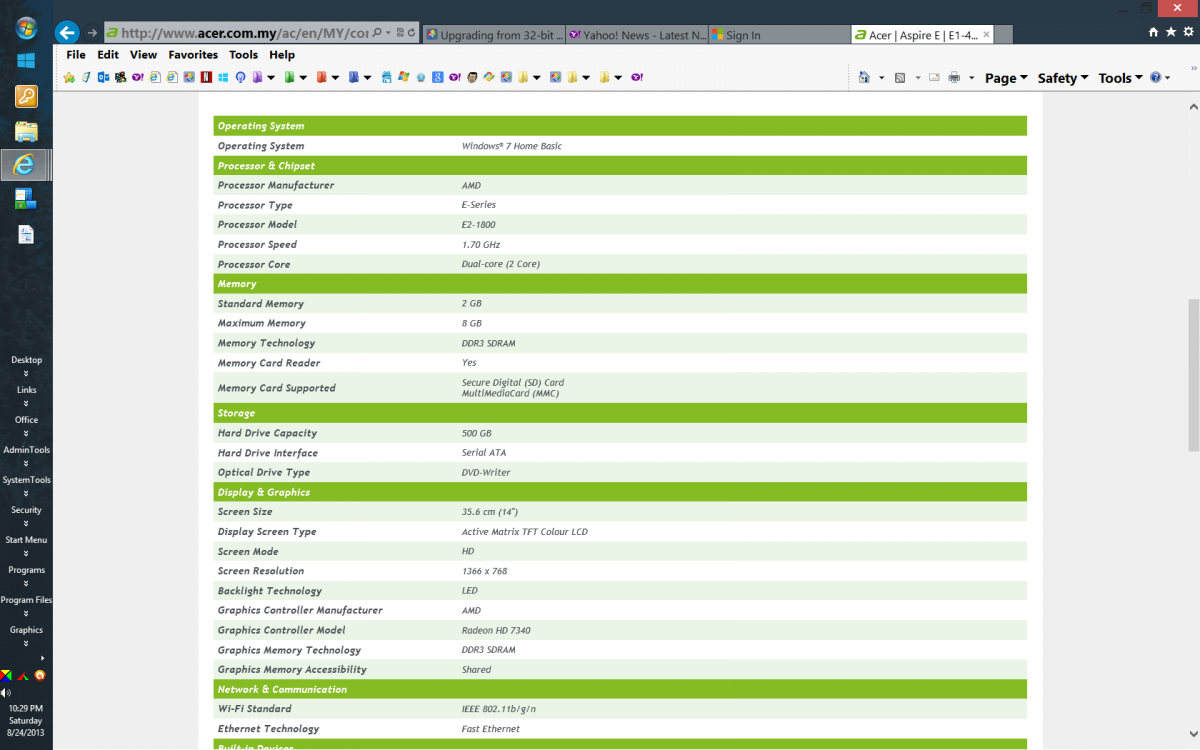Click the Read Mail envelope icon
This screenshot has width=1200, height=750.
(x=934, y=77)
